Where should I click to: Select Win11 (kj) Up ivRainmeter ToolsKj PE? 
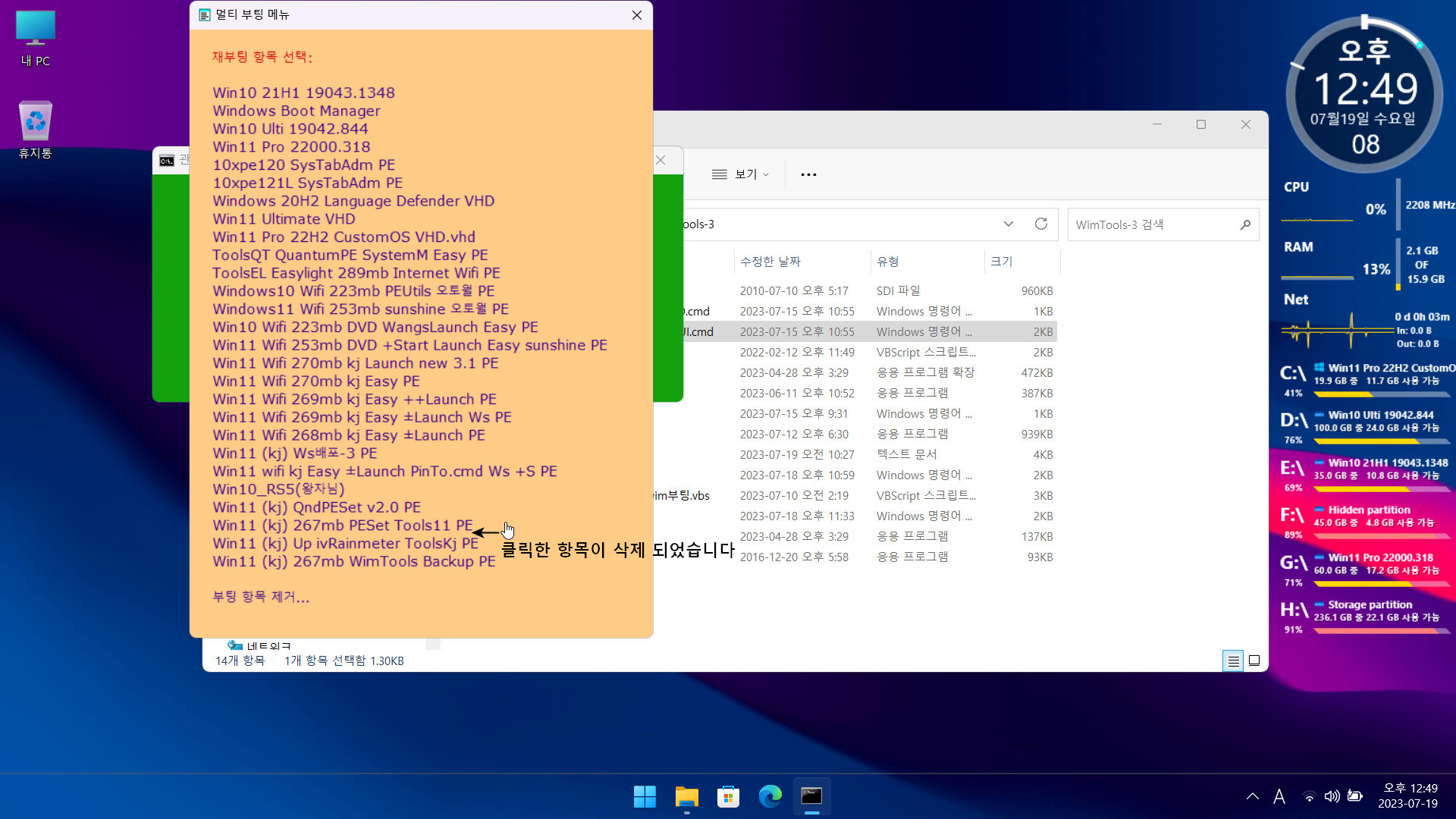pos(345,544)
